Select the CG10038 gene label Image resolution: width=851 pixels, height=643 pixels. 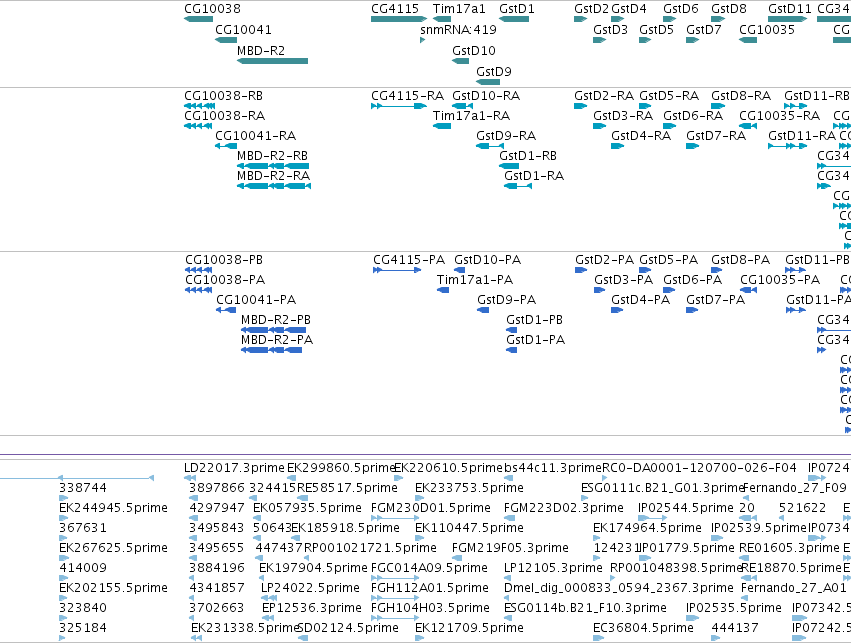212,9
